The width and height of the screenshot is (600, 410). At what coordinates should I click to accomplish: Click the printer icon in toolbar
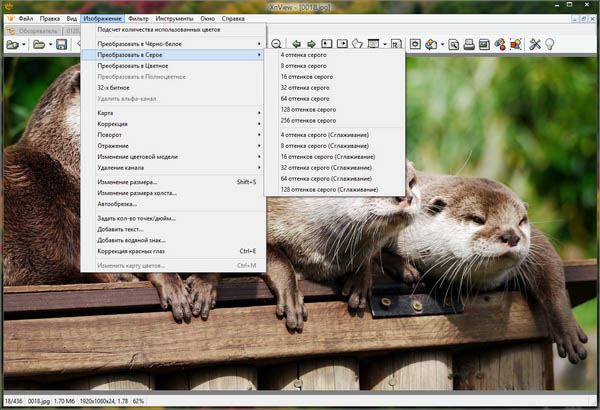(x=469, y=45)
